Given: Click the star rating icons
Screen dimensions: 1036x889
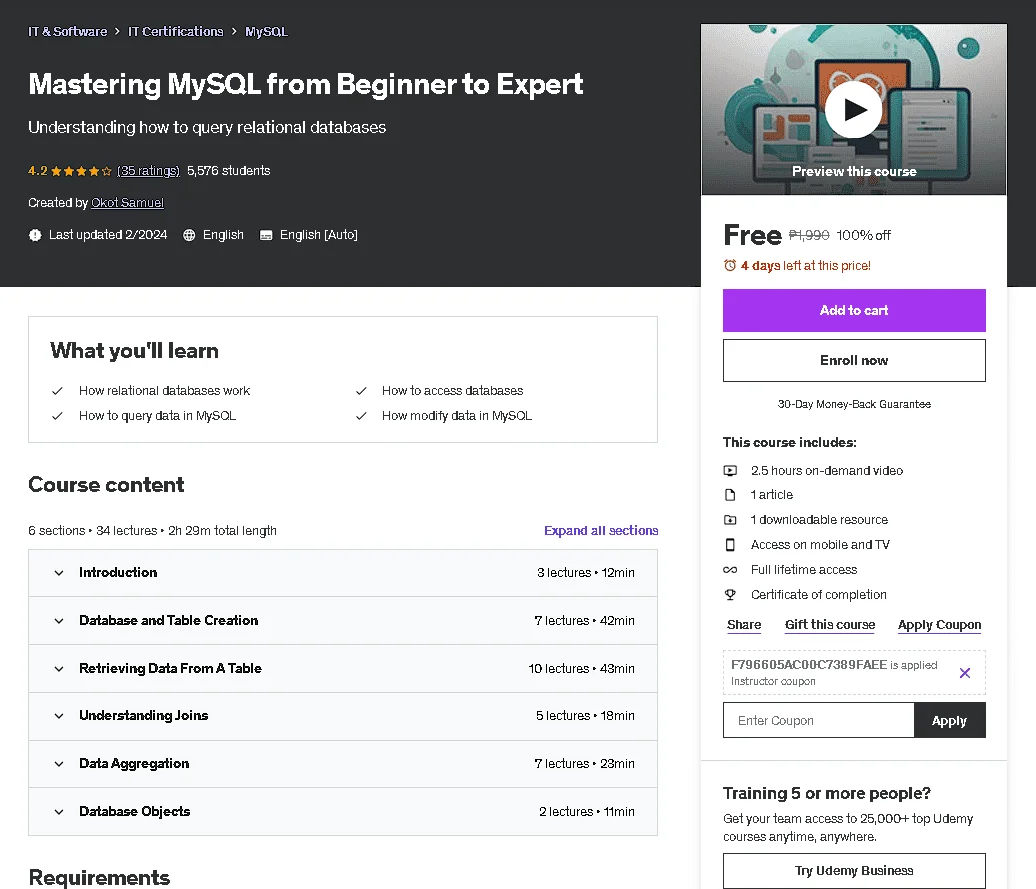Looking at the screenshot, I should 81,171.
